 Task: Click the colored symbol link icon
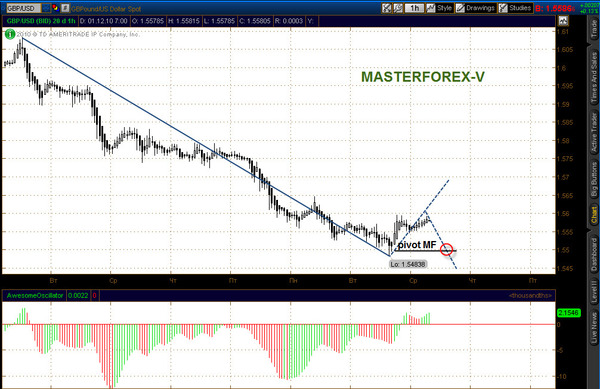point(56,8)
